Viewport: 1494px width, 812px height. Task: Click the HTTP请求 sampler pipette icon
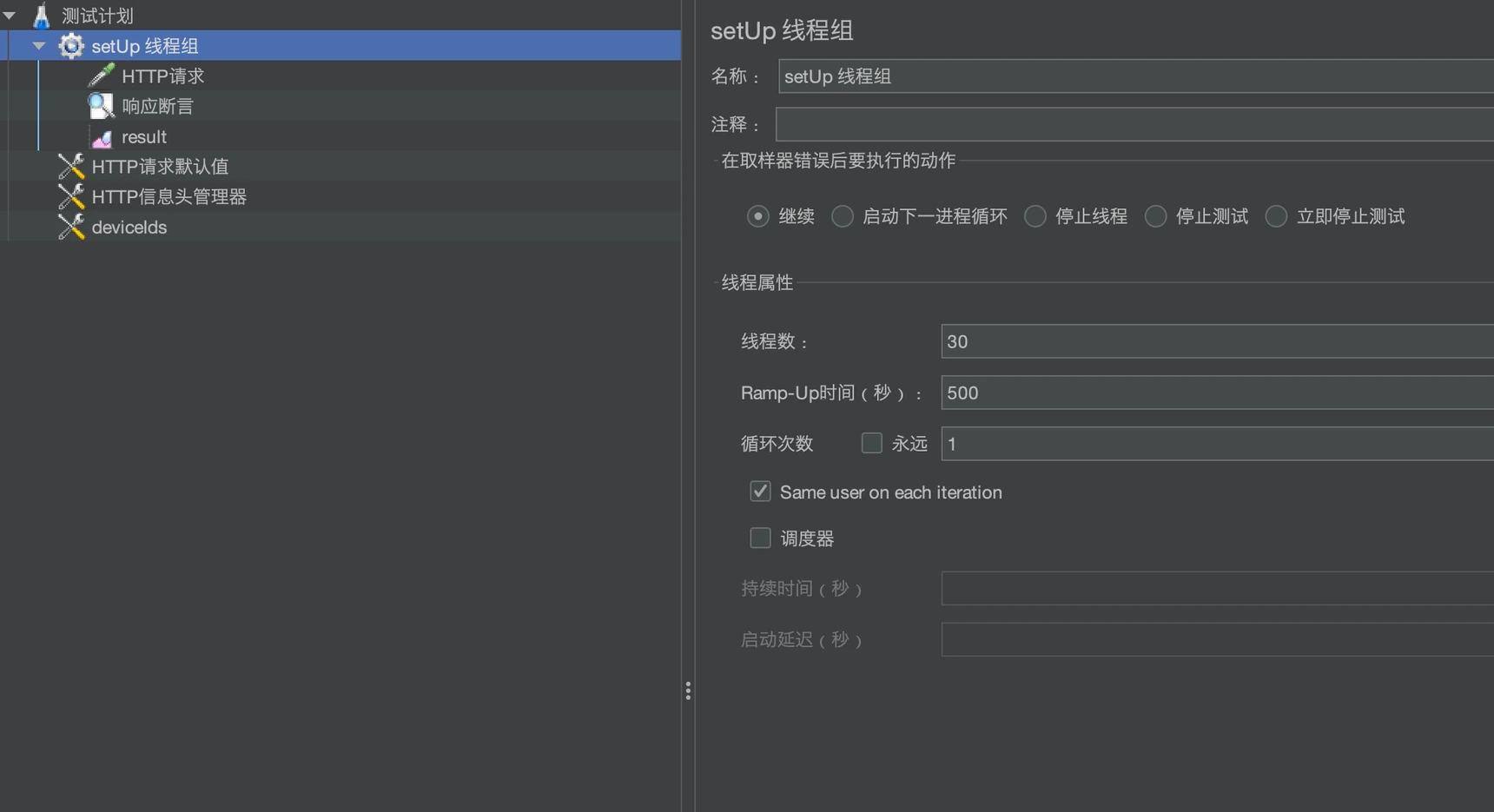coord(102,76)
